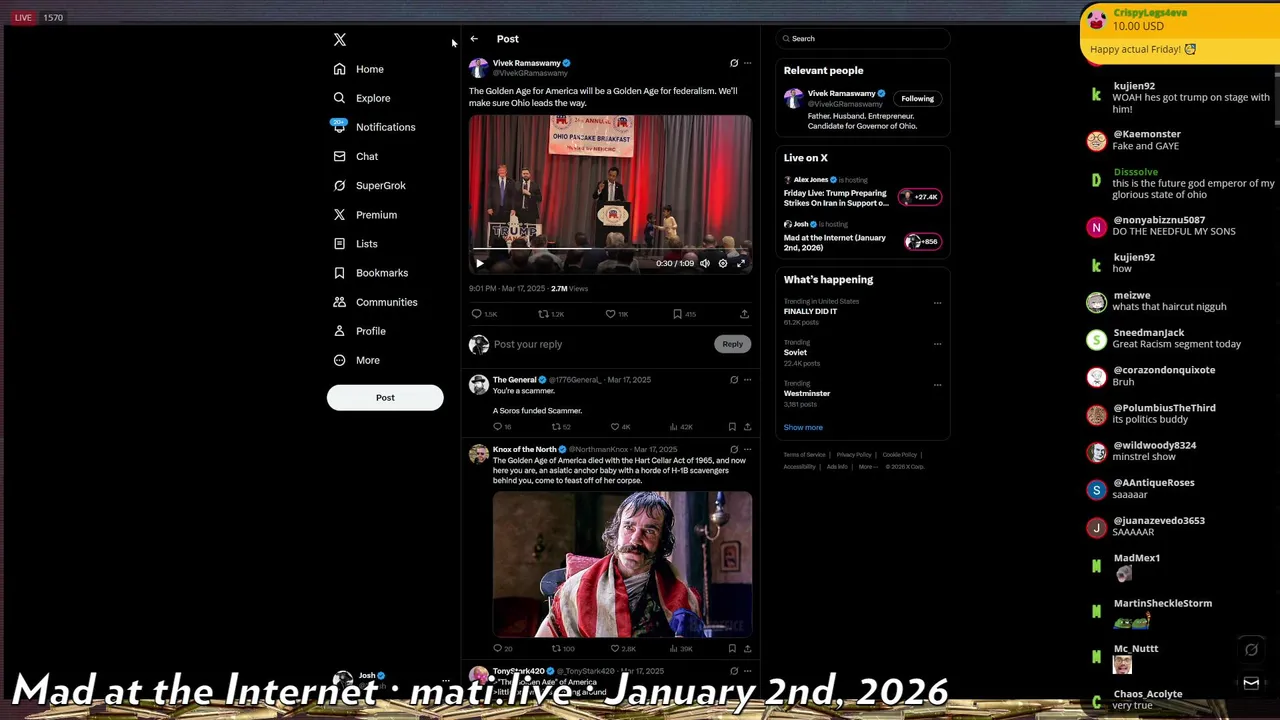Open Premium in sidebar
This screenshot has height=720, width=1280.
tap(365, 214)
